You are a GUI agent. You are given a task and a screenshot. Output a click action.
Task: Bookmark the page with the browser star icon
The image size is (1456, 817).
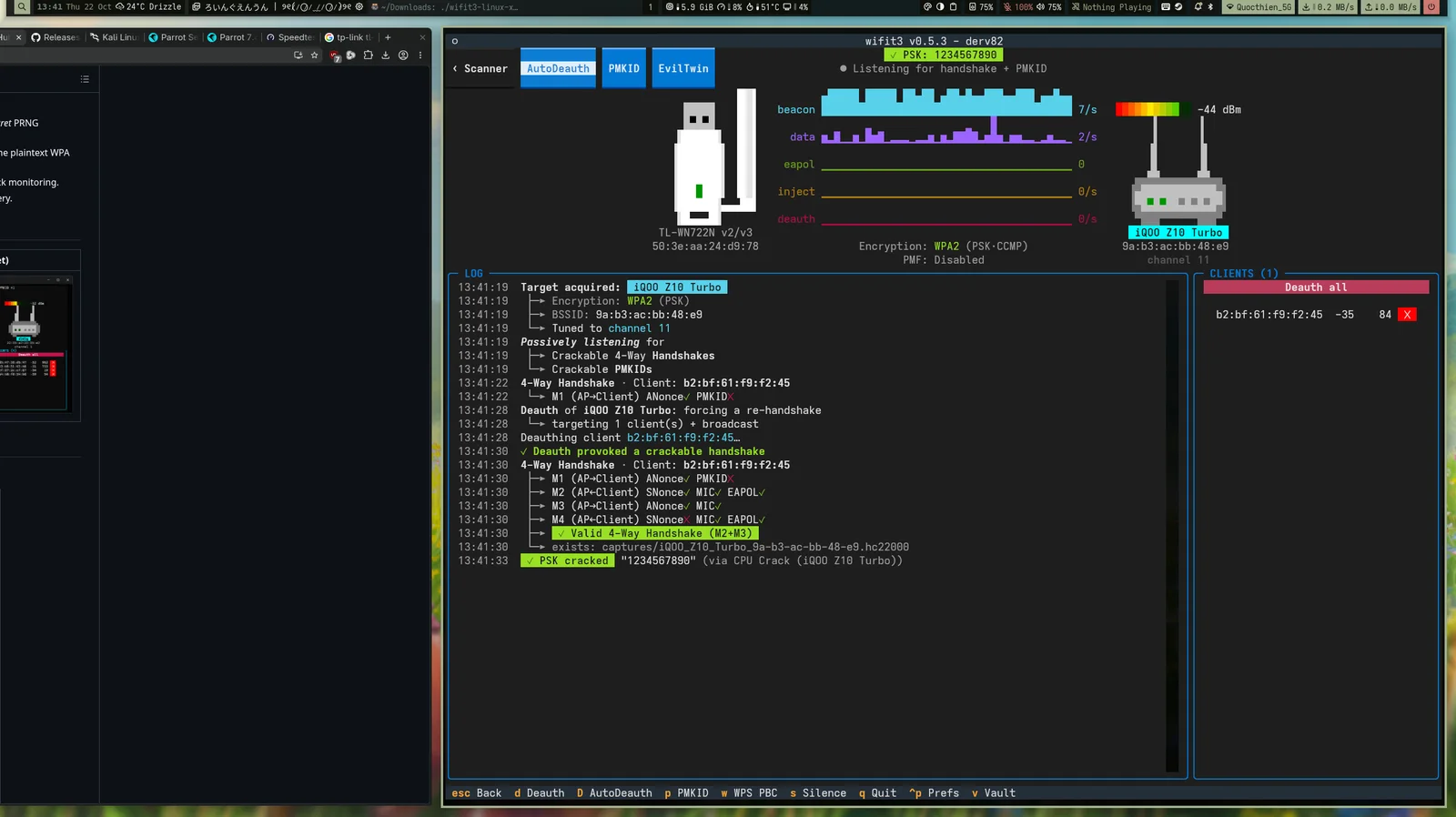315,55
